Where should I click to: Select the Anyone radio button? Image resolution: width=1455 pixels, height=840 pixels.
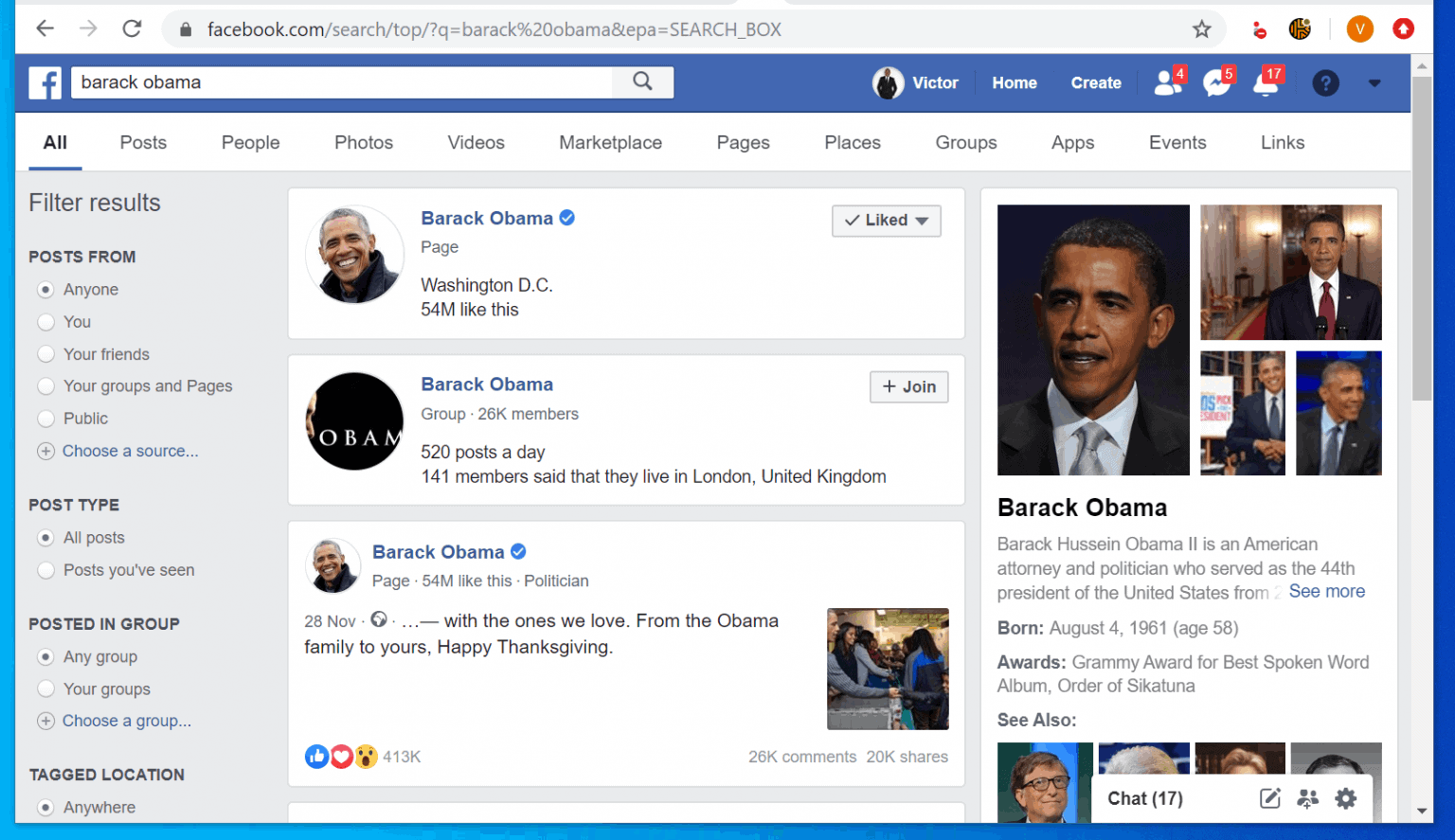(45, 290)
